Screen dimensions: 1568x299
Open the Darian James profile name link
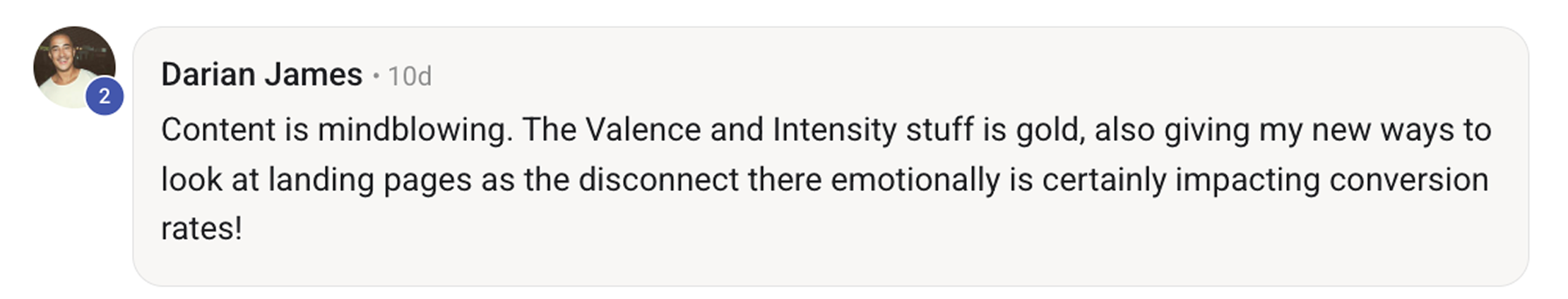(261, 75)
